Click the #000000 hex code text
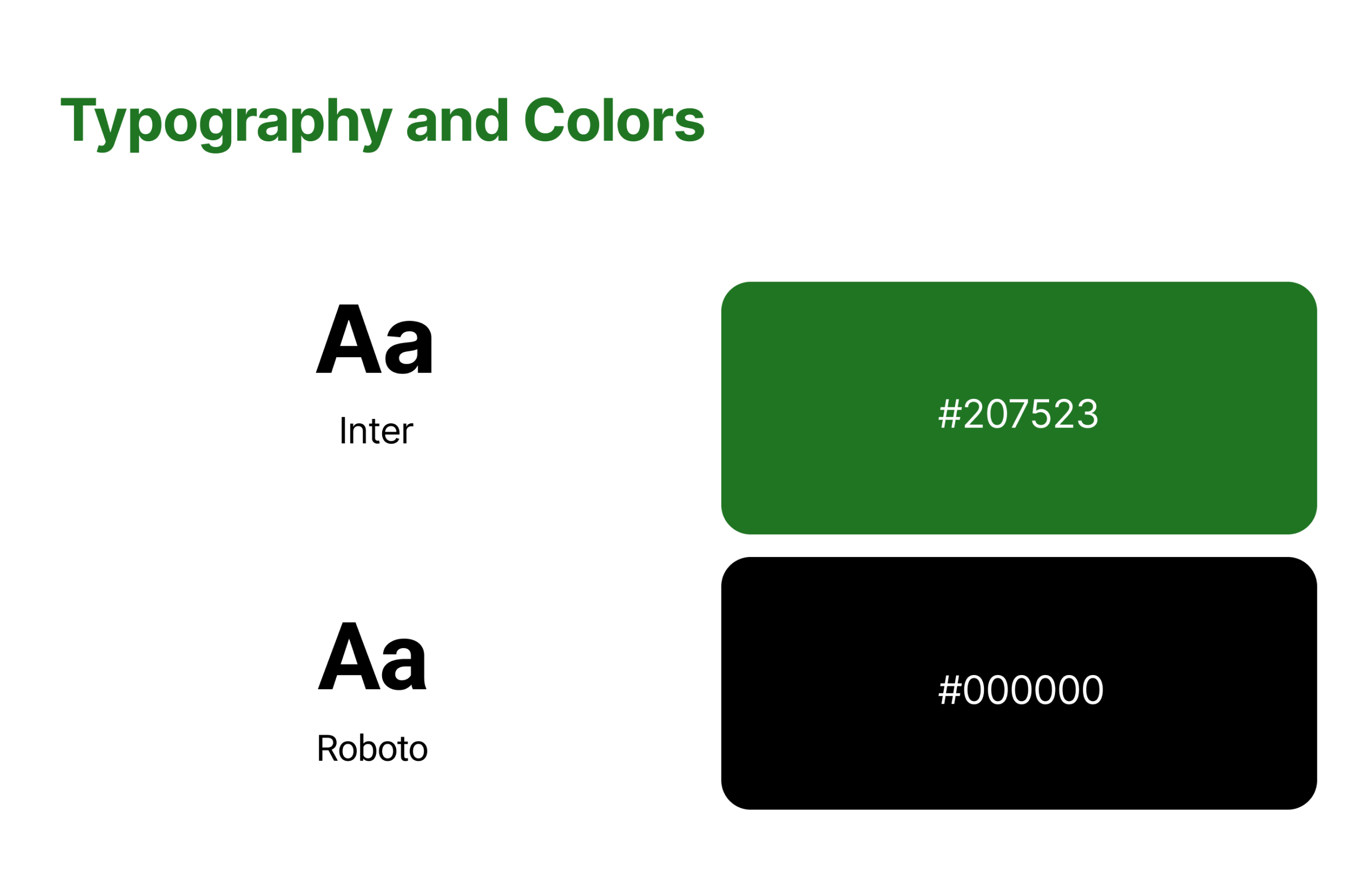 coord(1021,689)
